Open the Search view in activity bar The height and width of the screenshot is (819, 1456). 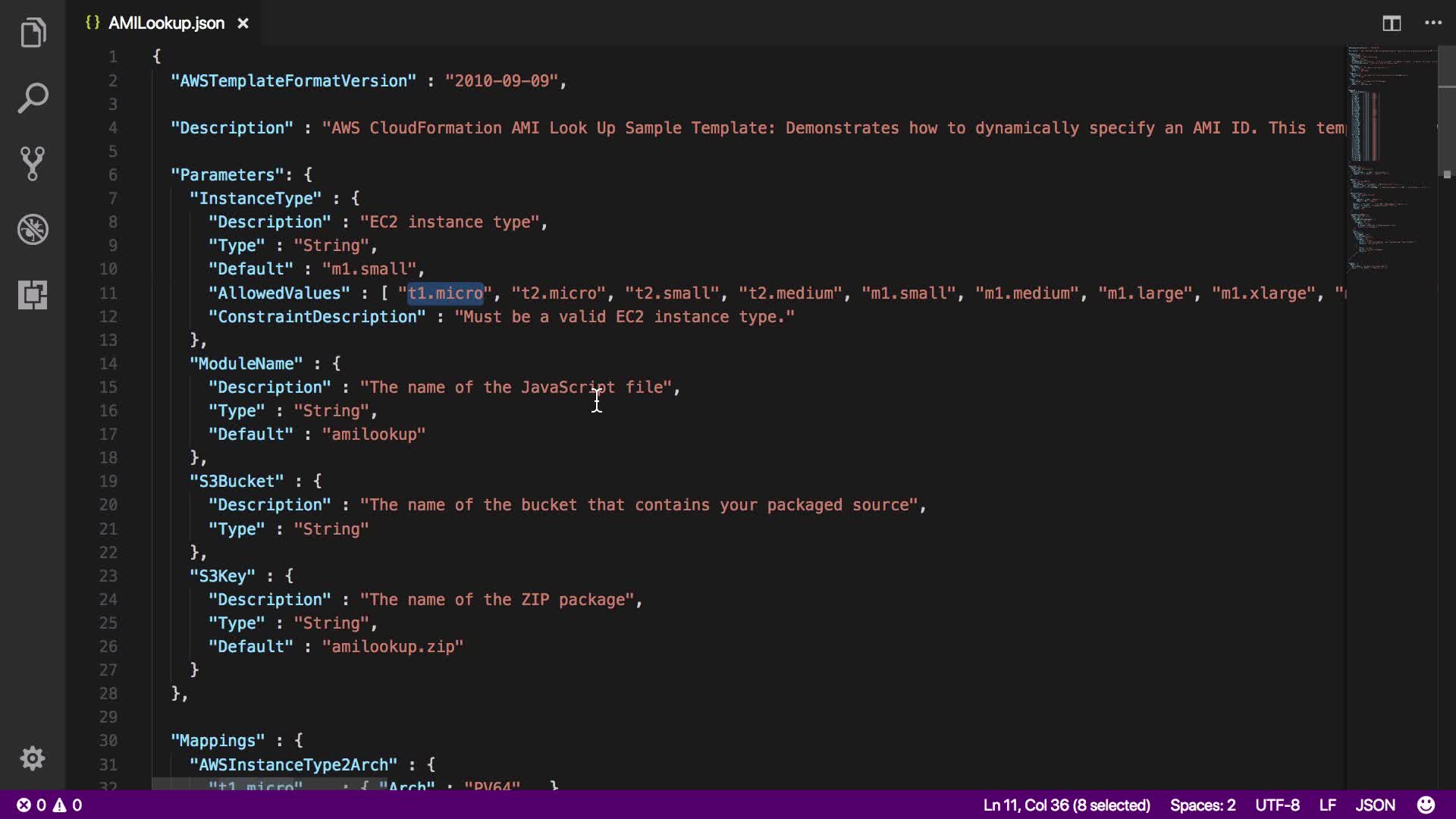(33, 99)
